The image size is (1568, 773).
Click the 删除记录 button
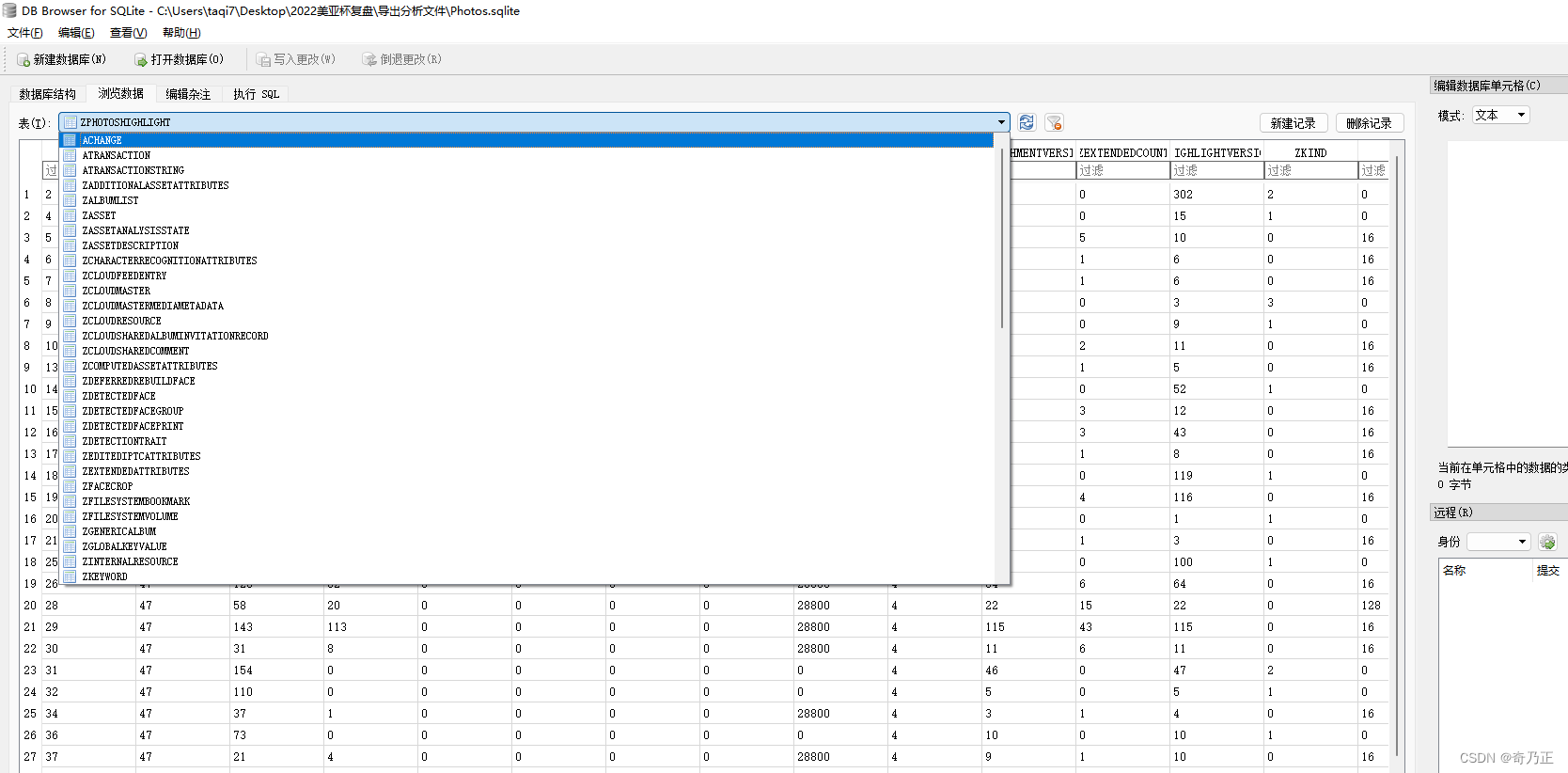pyautogui.click(x=1370, y=123)
